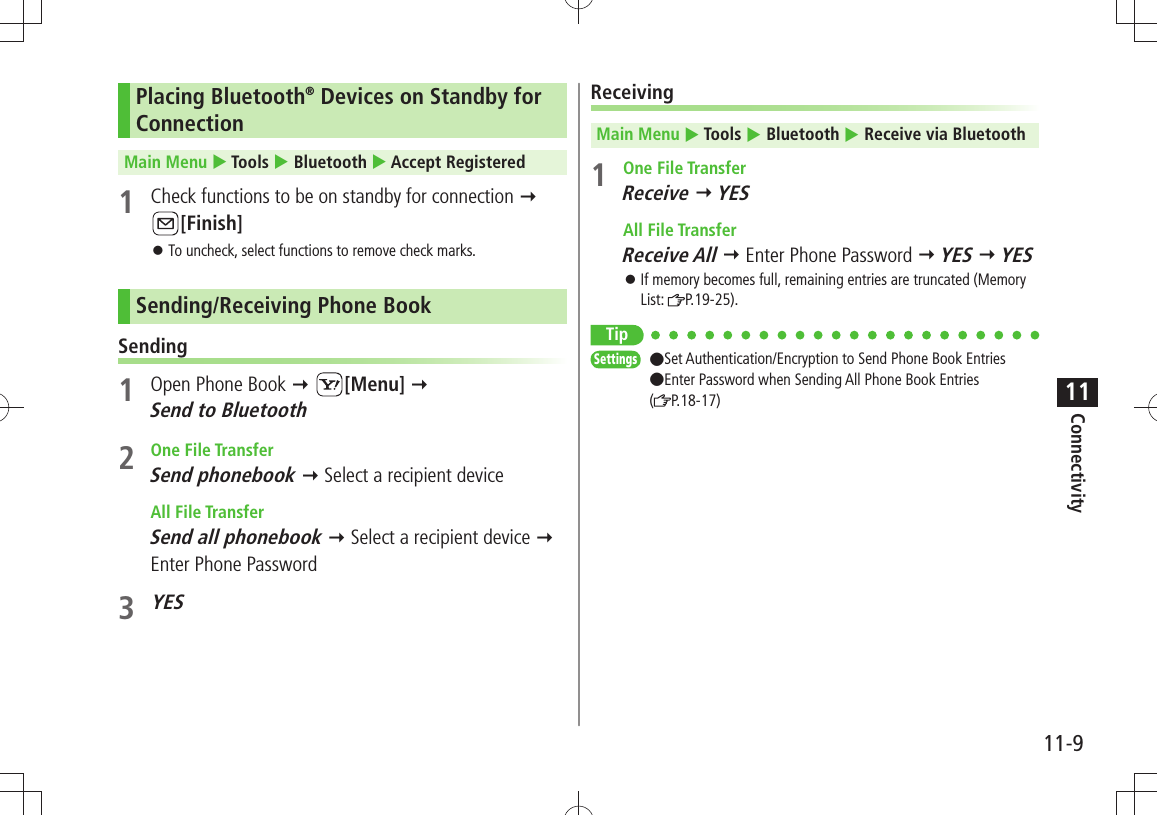The image size is (1157, 815).
Task: Select Accept Registered in the menu path
Action: [457, 162]
